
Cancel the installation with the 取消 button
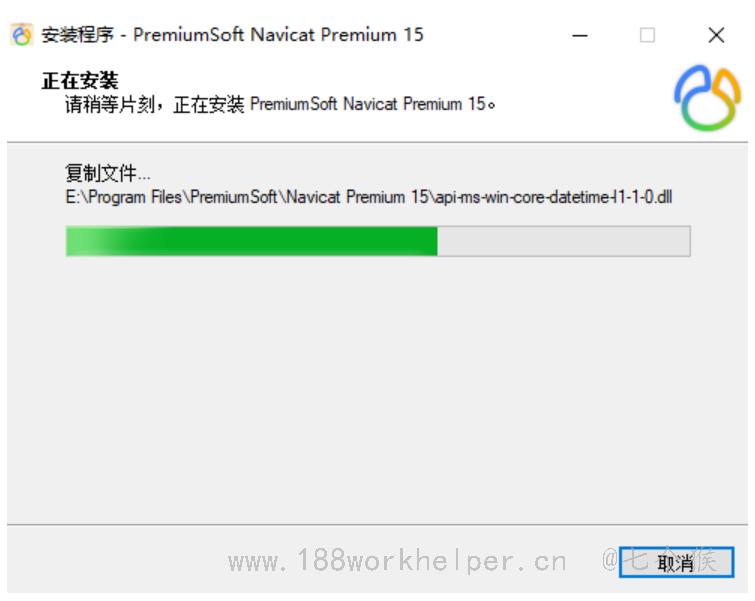click(x=676, y=562)
